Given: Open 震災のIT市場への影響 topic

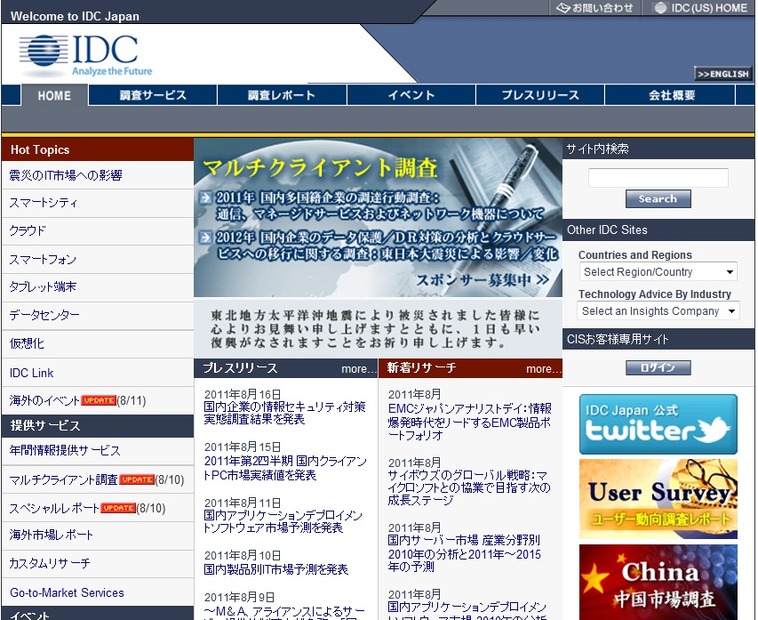Looking at the screenshot, I should click(x=66, y=175).
